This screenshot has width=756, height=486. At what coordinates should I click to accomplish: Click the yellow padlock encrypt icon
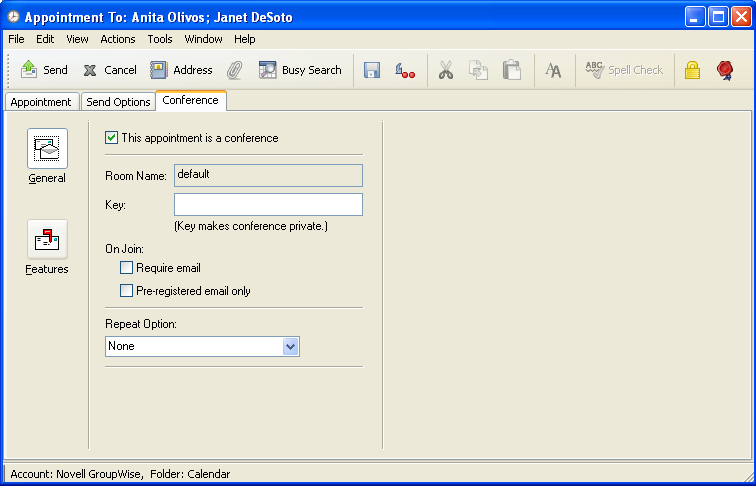coord(692,70)
